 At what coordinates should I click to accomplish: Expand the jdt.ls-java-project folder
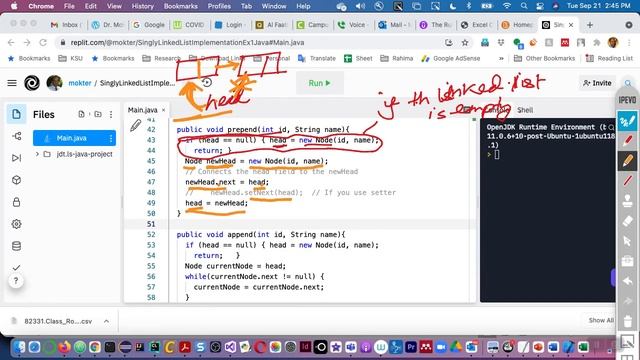click(37, 154)
